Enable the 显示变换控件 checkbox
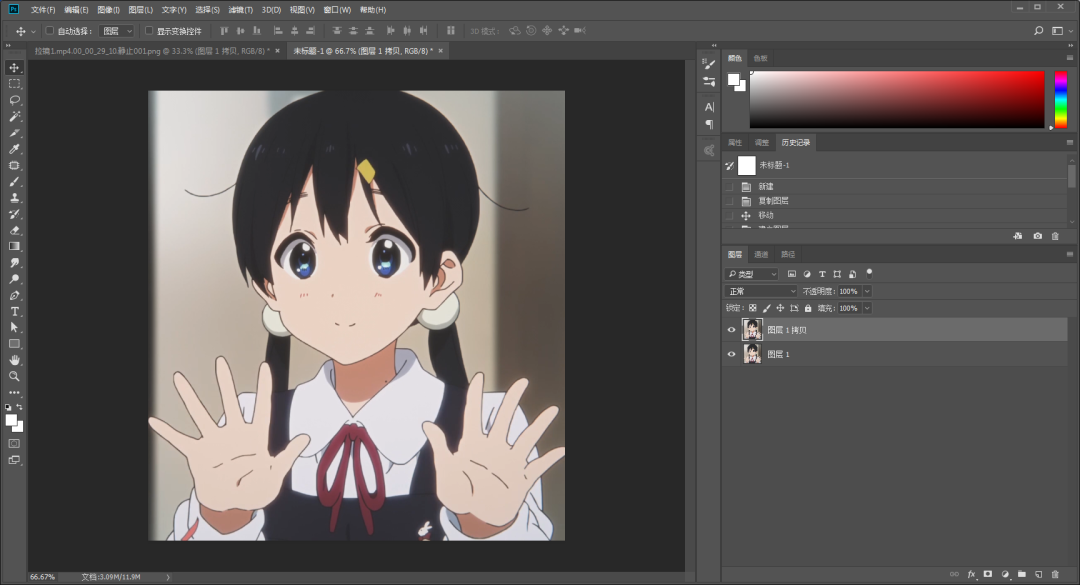 pos(149,30)
